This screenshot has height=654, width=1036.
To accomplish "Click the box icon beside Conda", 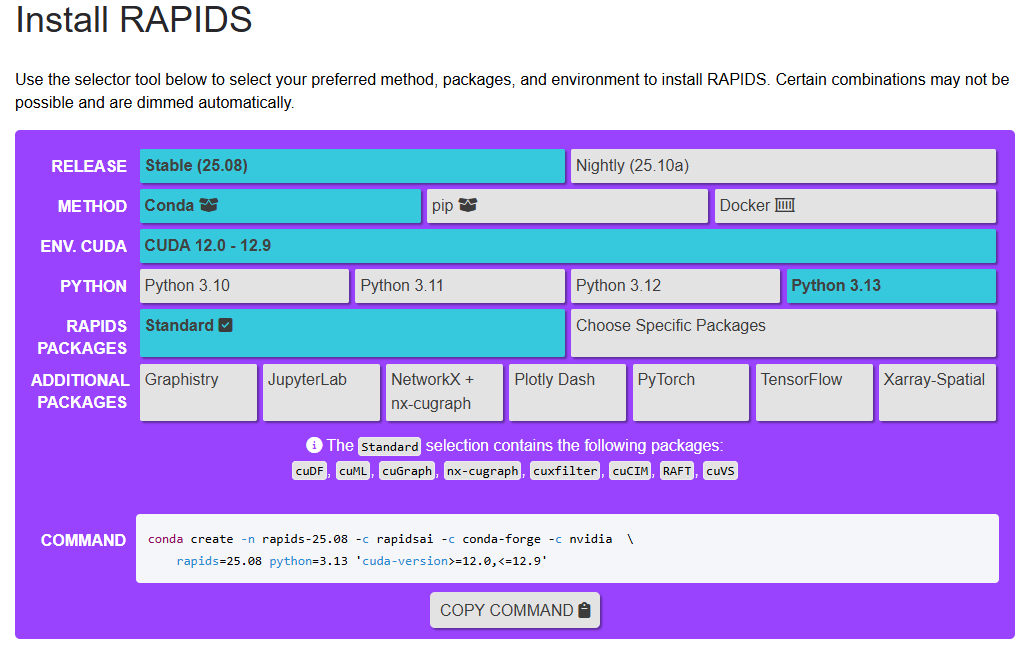I will 209,205.
